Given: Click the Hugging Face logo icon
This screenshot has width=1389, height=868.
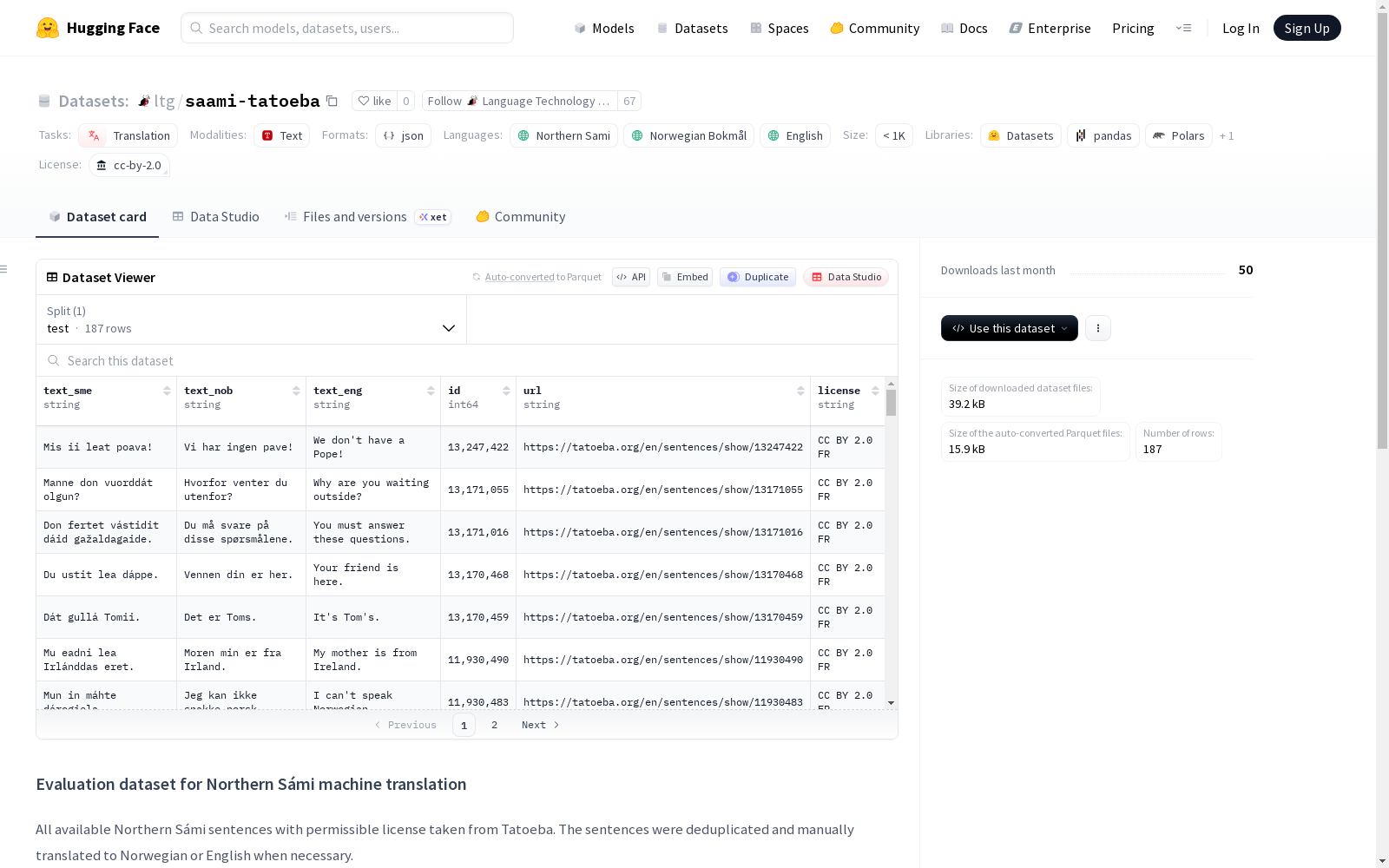Looking at the screenshot, I should coord(48,28).
